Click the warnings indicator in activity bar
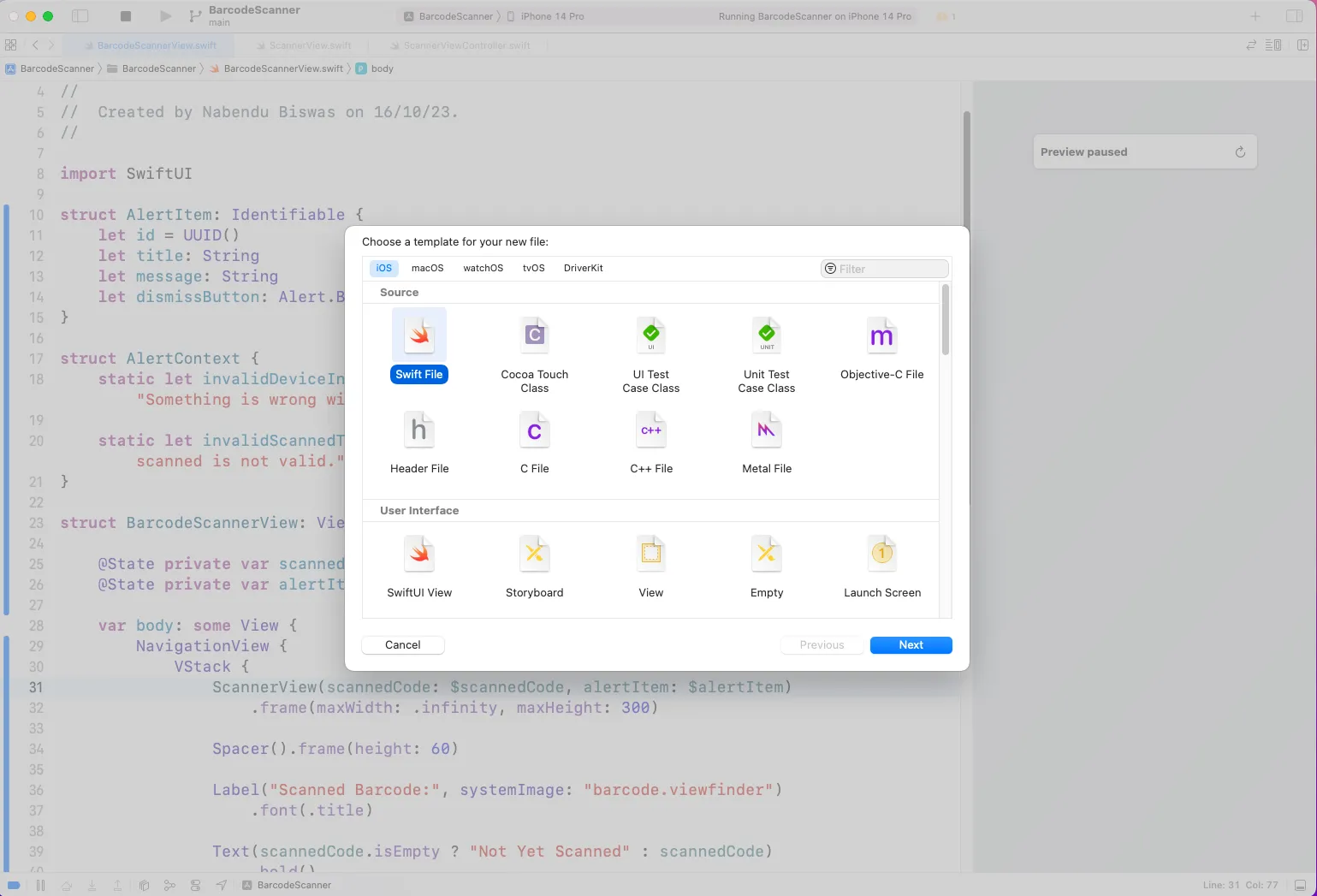 946,16
